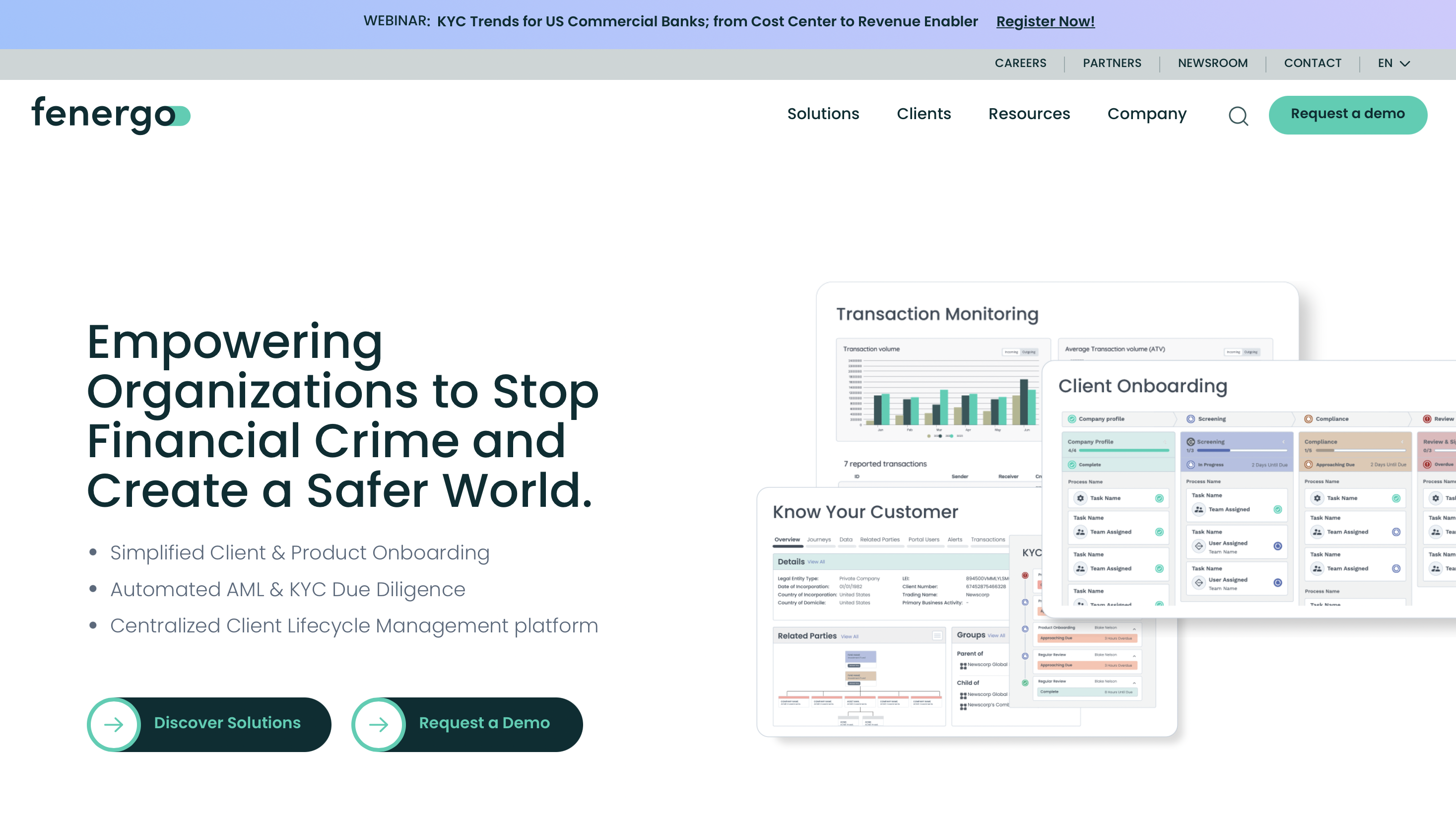
Task: Click the gear icon beside Task Name
Action: pyautogui.click(x=1080, y=498)
